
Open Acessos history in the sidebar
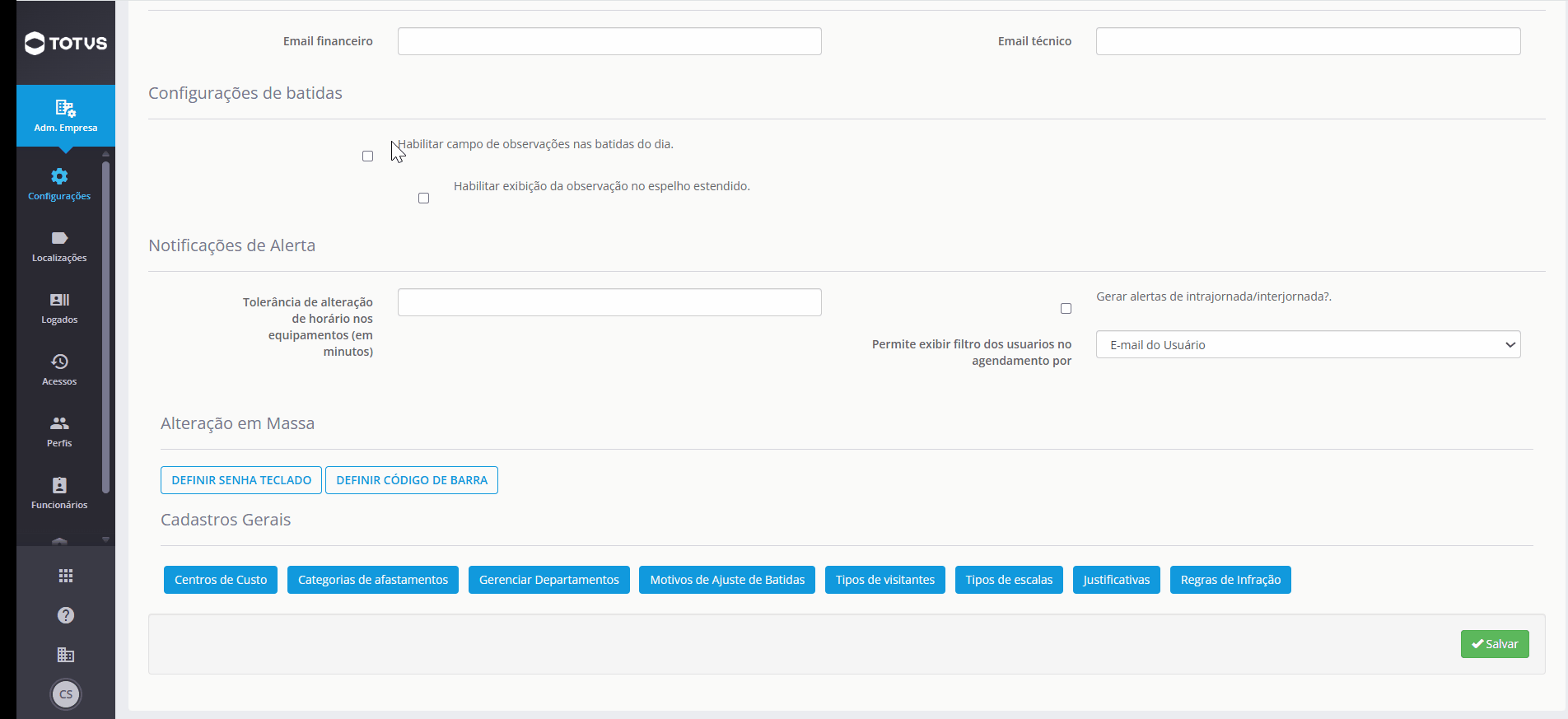click(x=59, y=370)
